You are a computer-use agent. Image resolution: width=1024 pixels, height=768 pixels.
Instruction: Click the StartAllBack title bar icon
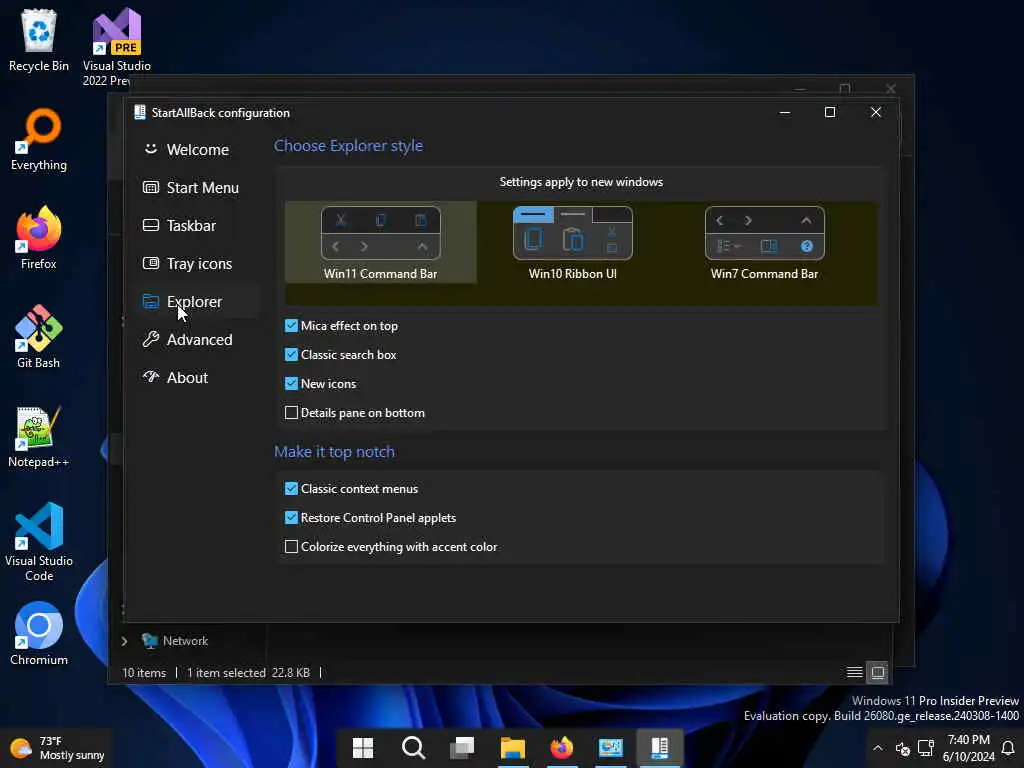coord(139,112)
